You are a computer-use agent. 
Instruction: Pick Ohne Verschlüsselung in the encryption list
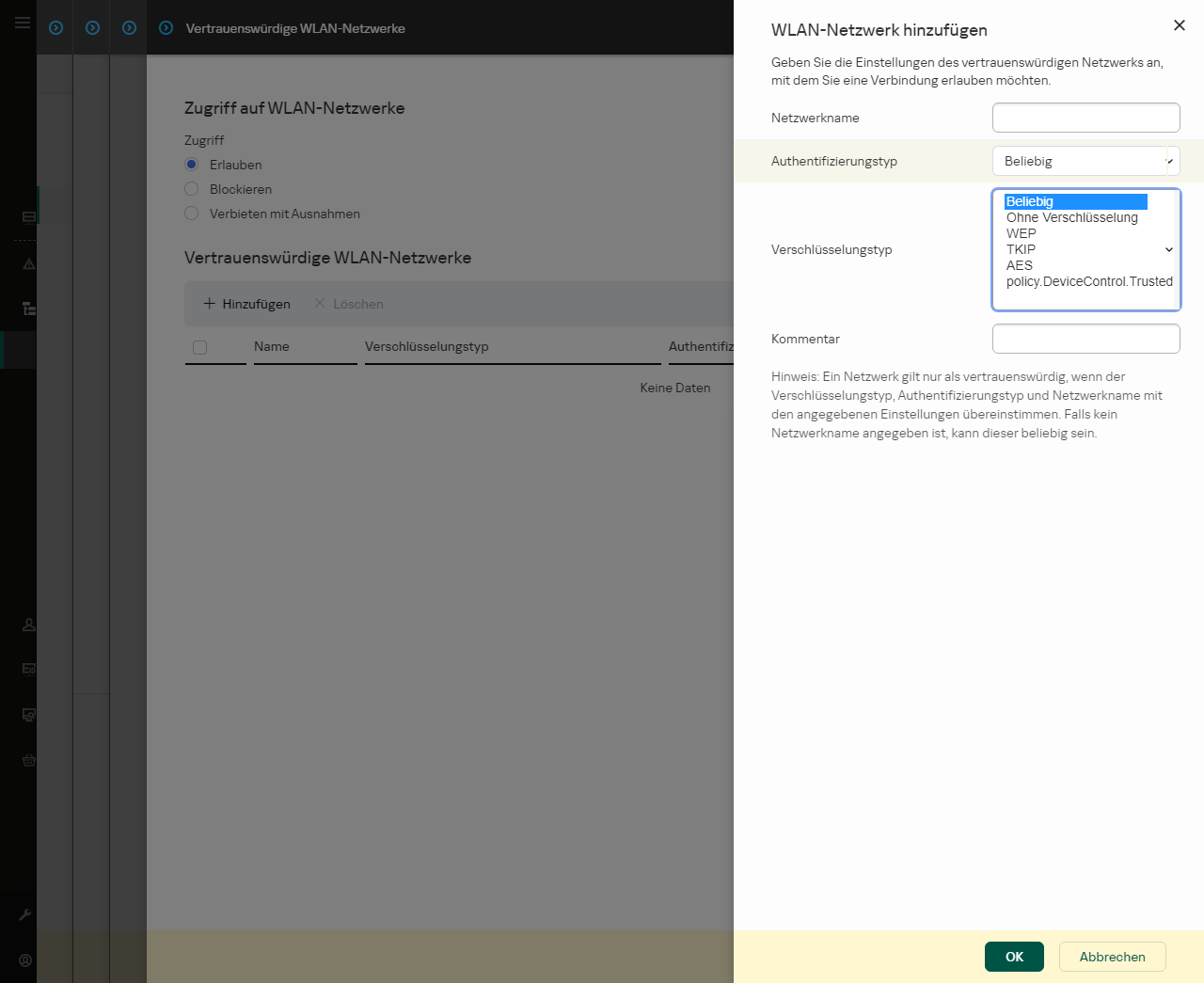coord(1071,217)
